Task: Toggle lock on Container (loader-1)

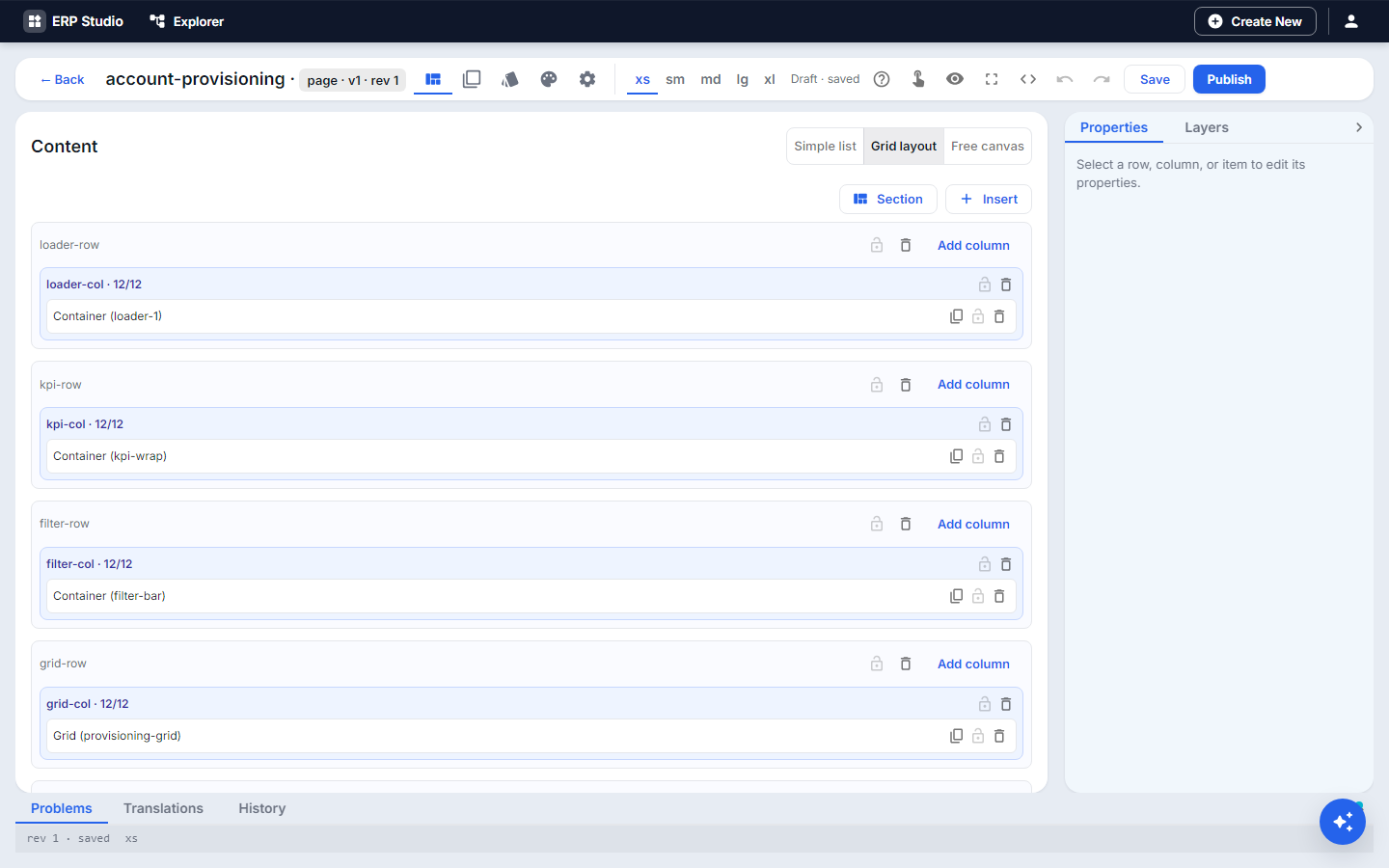Action: click(x=978, y=316)
